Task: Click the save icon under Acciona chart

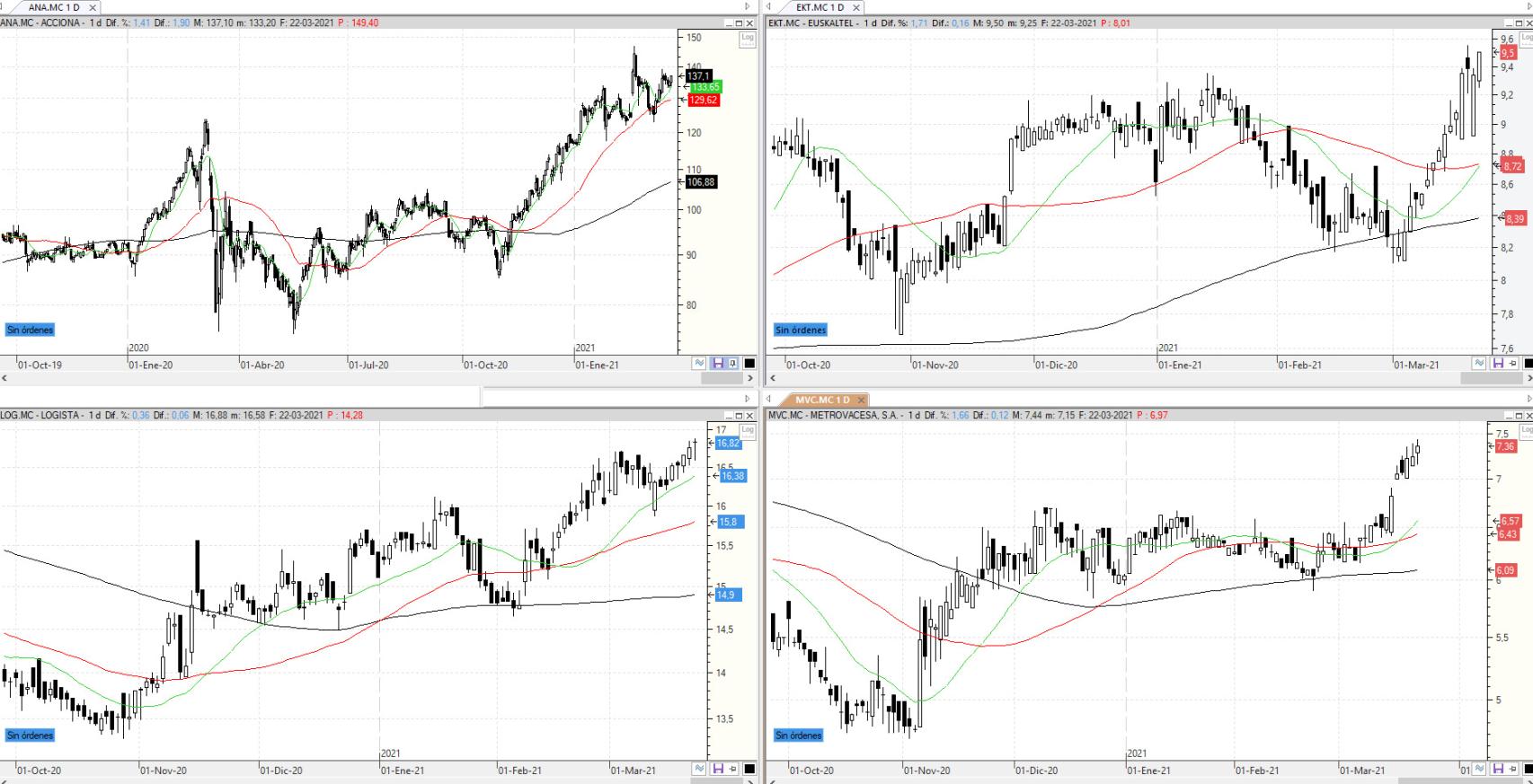Action: 717,364
